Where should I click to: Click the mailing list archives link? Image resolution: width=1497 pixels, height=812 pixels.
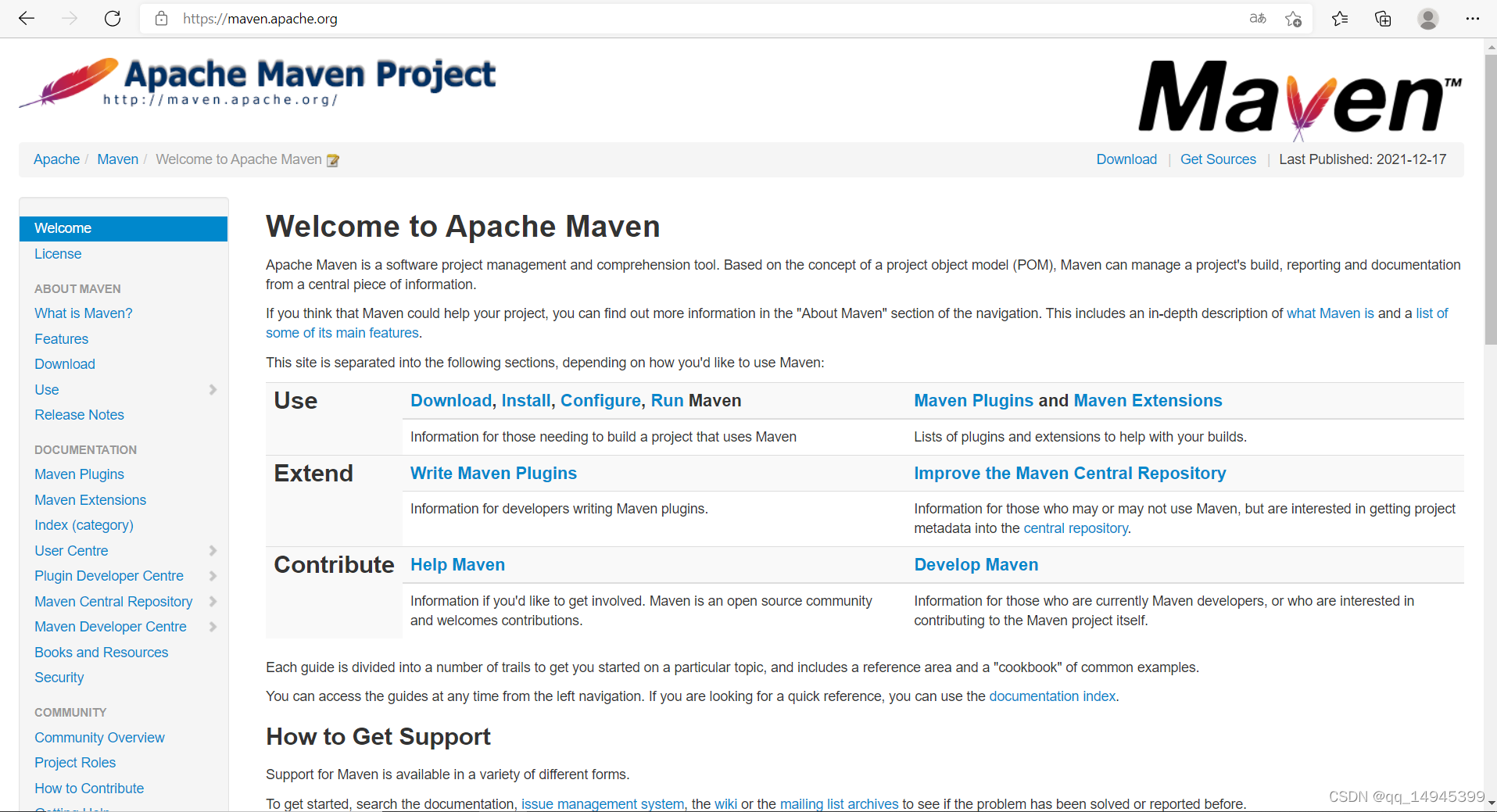[840, 804]
